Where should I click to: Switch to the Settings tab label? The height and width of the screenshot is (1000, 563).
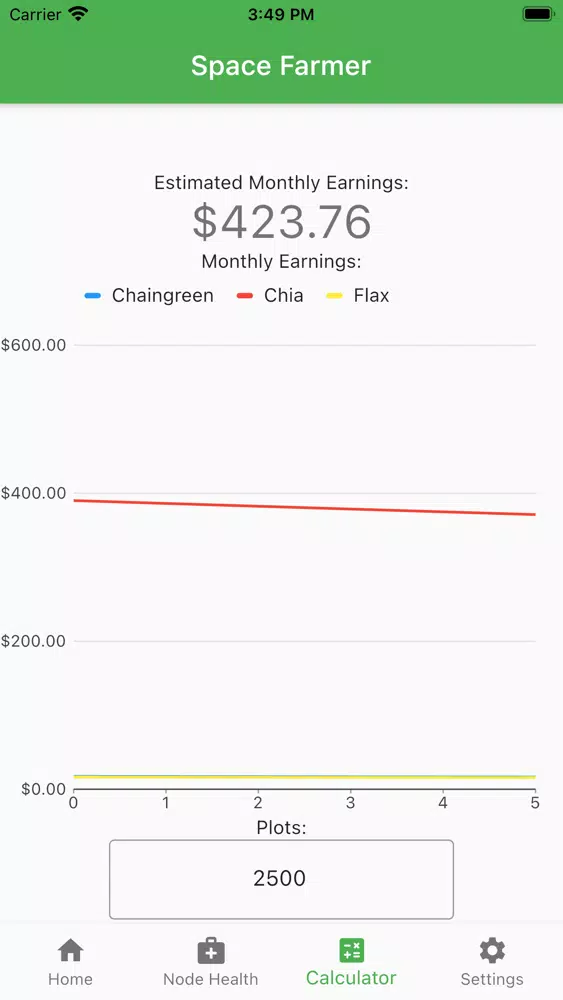click(492, 979)
